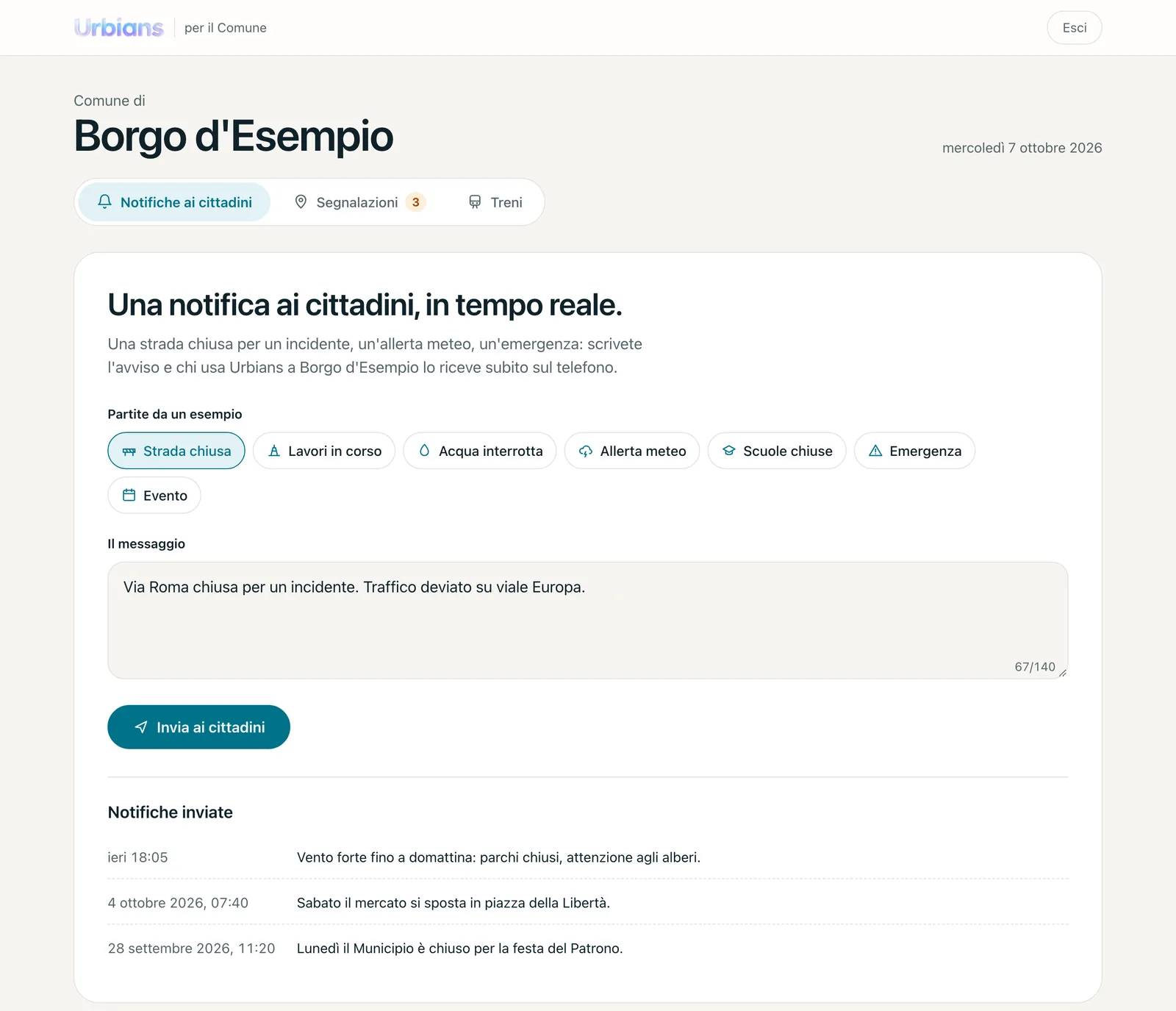Click the Urbians logo
The width and height of the screenshot is (1176, 1011).
tap(119, 28)
